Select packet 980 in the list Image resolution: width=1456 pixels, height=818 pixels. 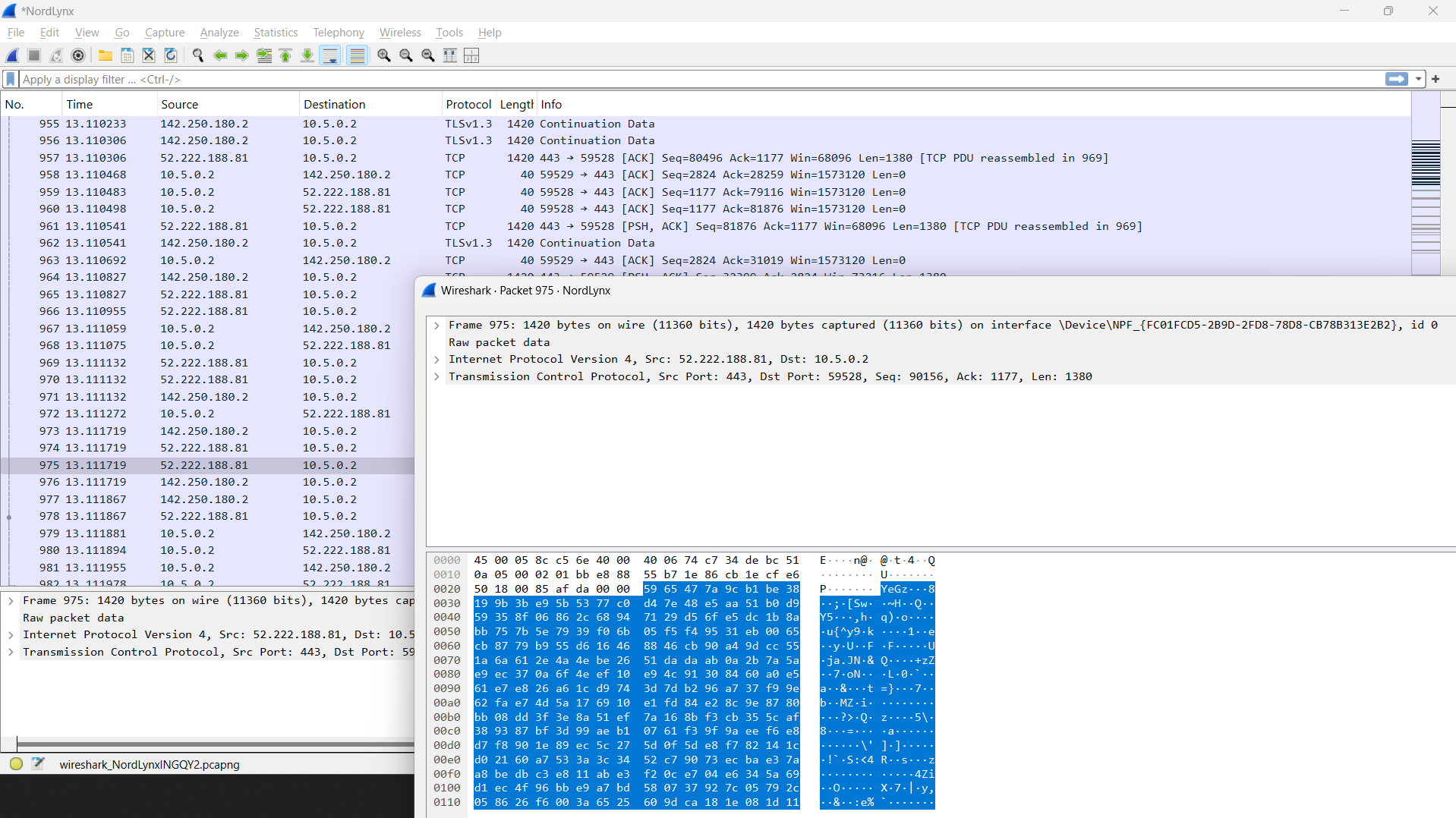208,550
